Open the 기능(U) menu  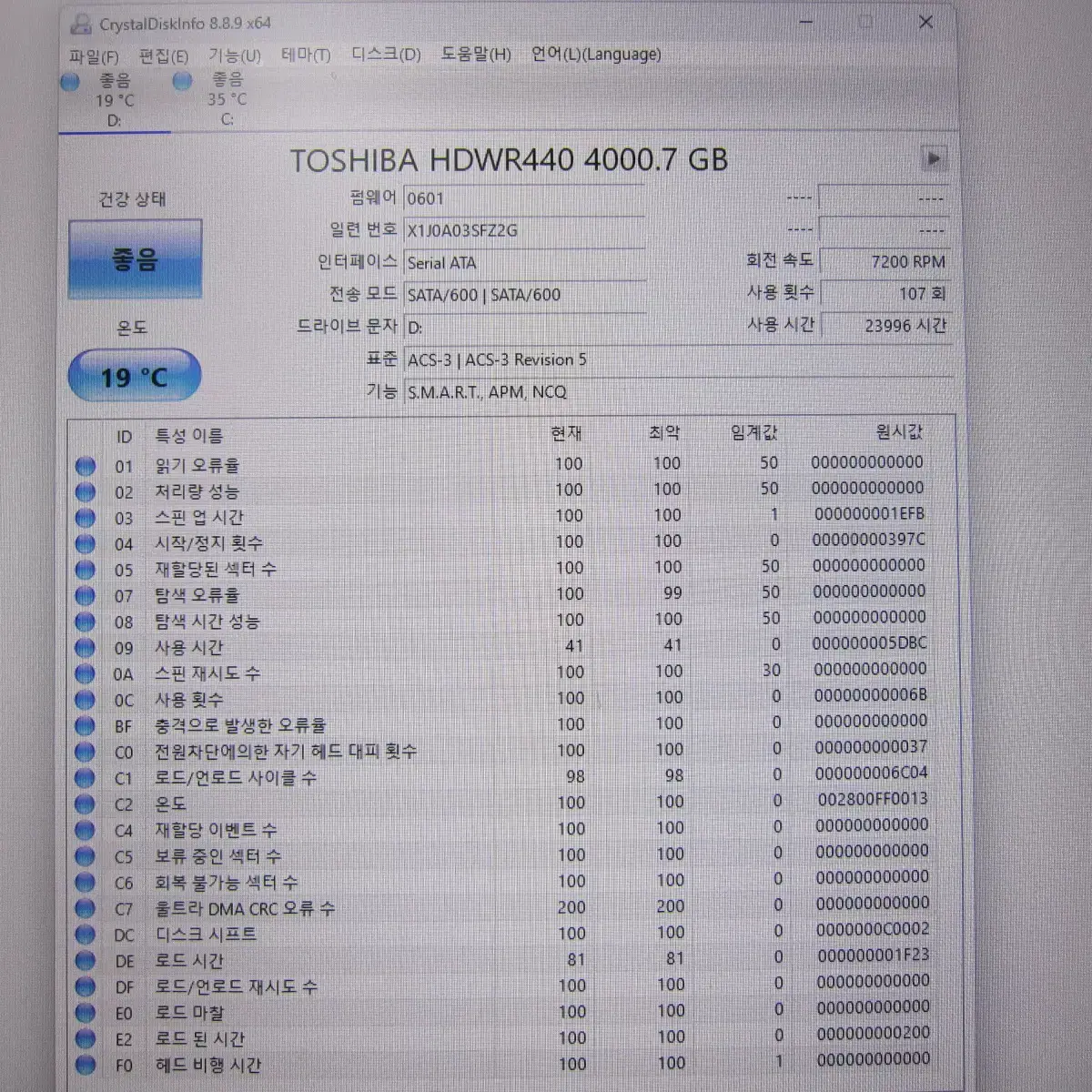pyautogui.click(x=235, y=56)
